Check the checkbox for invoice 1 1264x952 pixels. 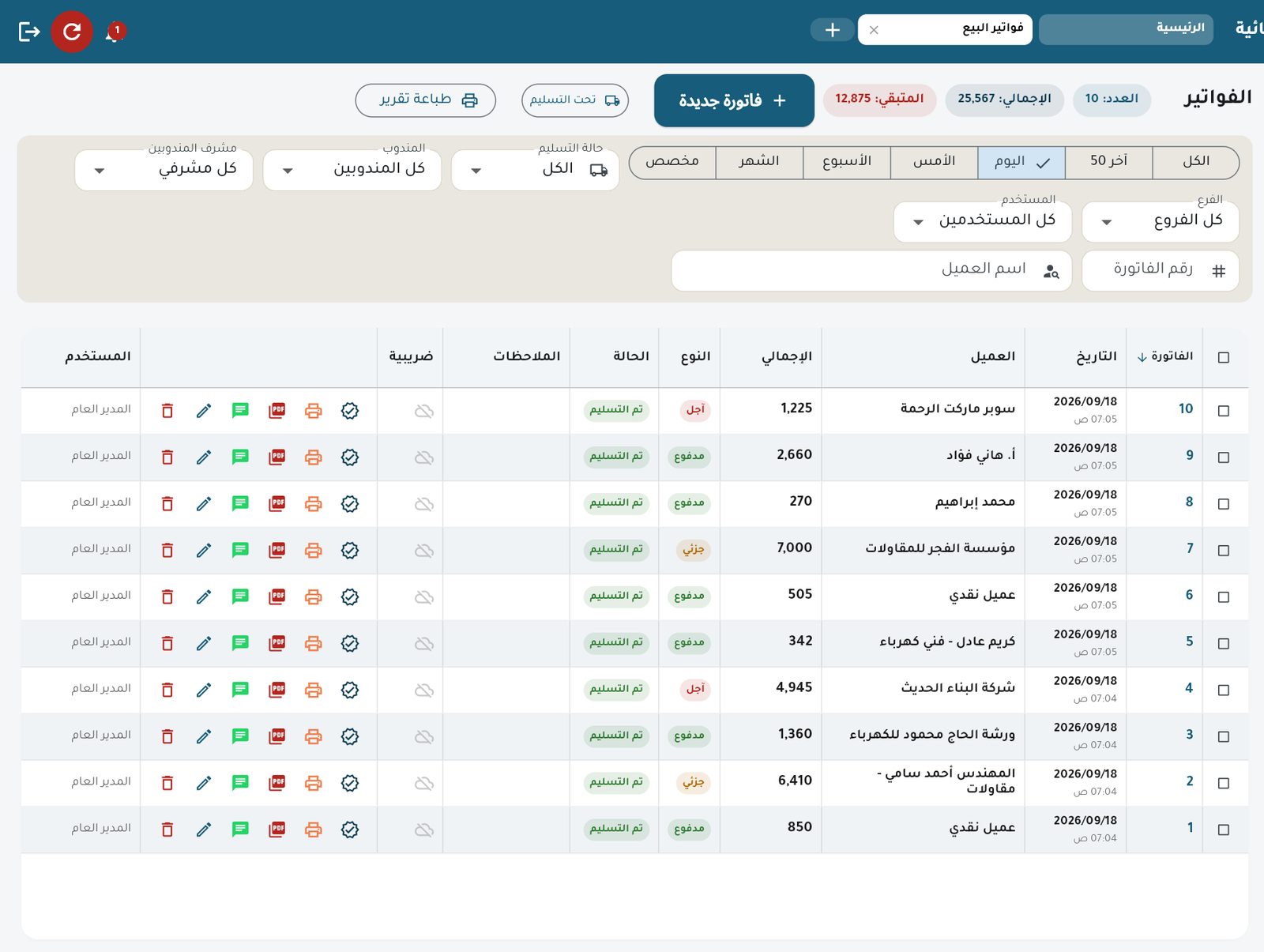click(1224, 830)
